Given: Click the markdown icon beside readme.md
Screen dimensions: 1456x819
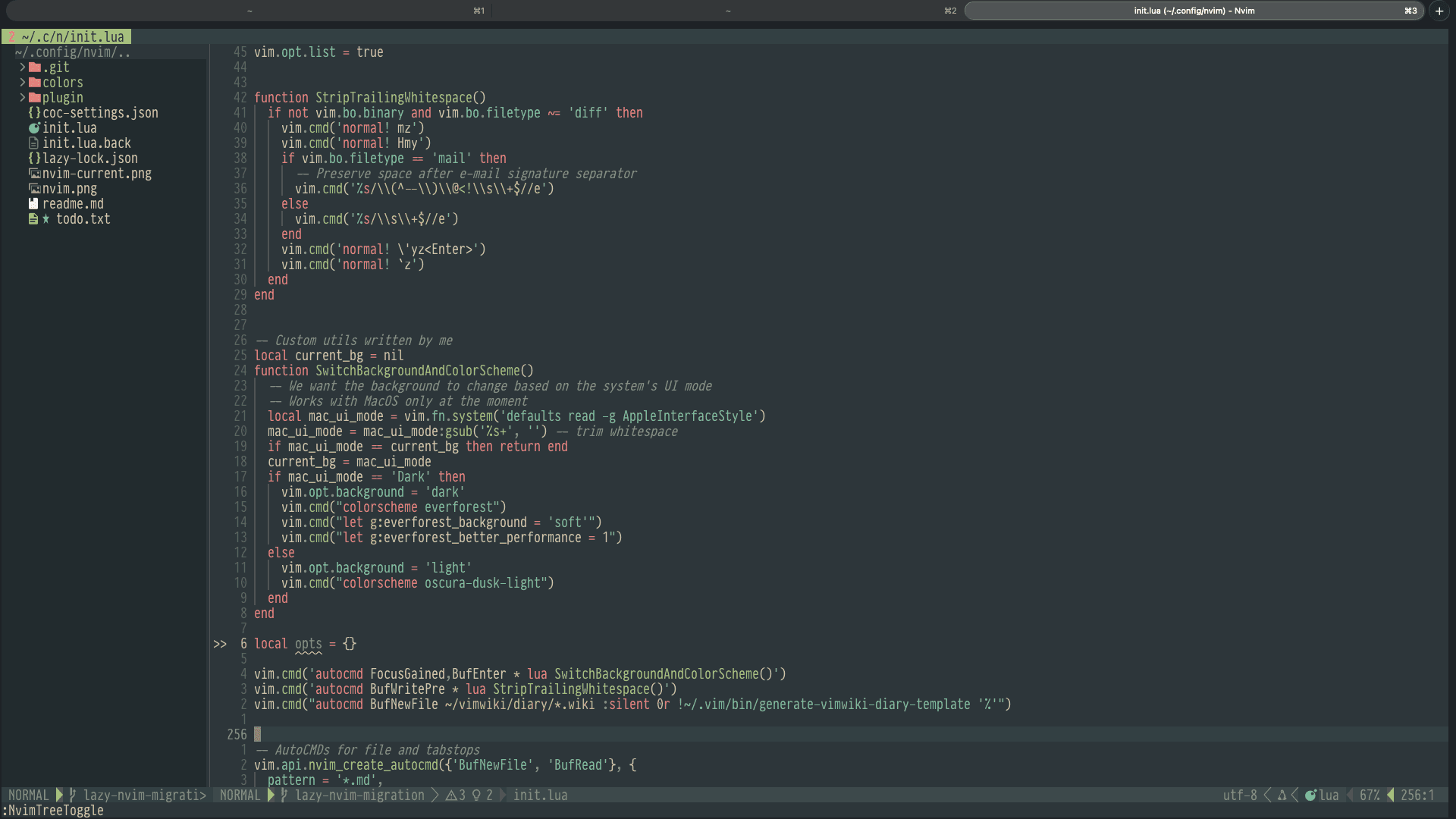Looking at the screenshot, I should click(x=33, y=204).
